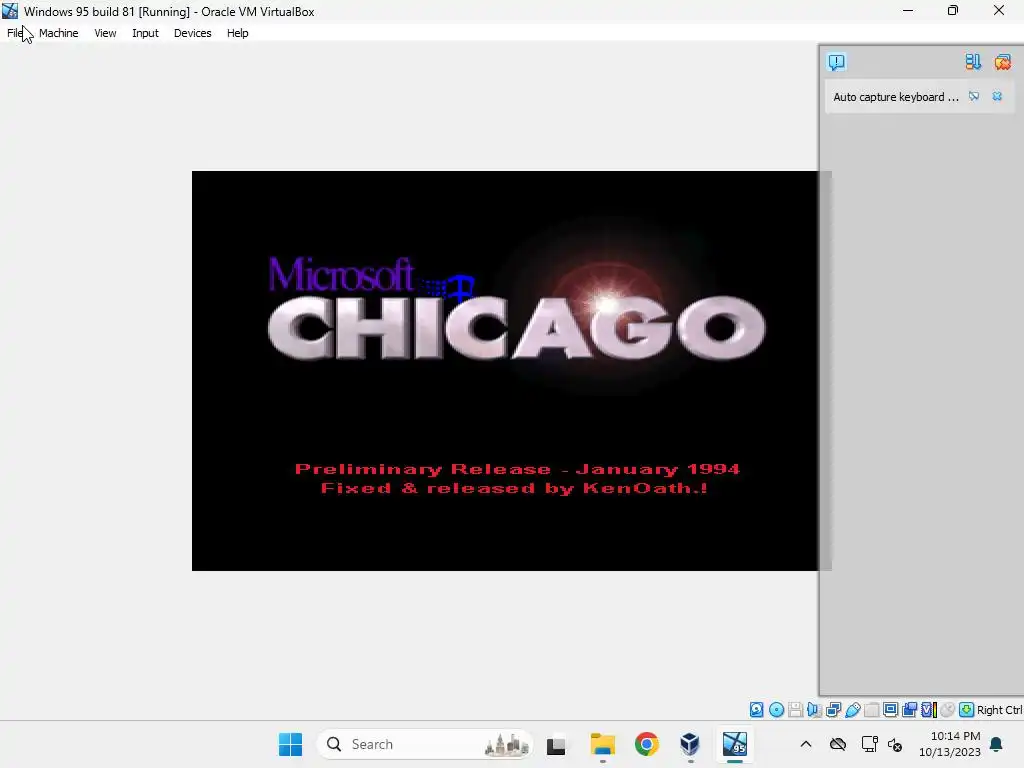The height and width of the screenshot is (768, 1024).
Task: Click the cloud sync off tray icon
Action: (x=838, y=744)
